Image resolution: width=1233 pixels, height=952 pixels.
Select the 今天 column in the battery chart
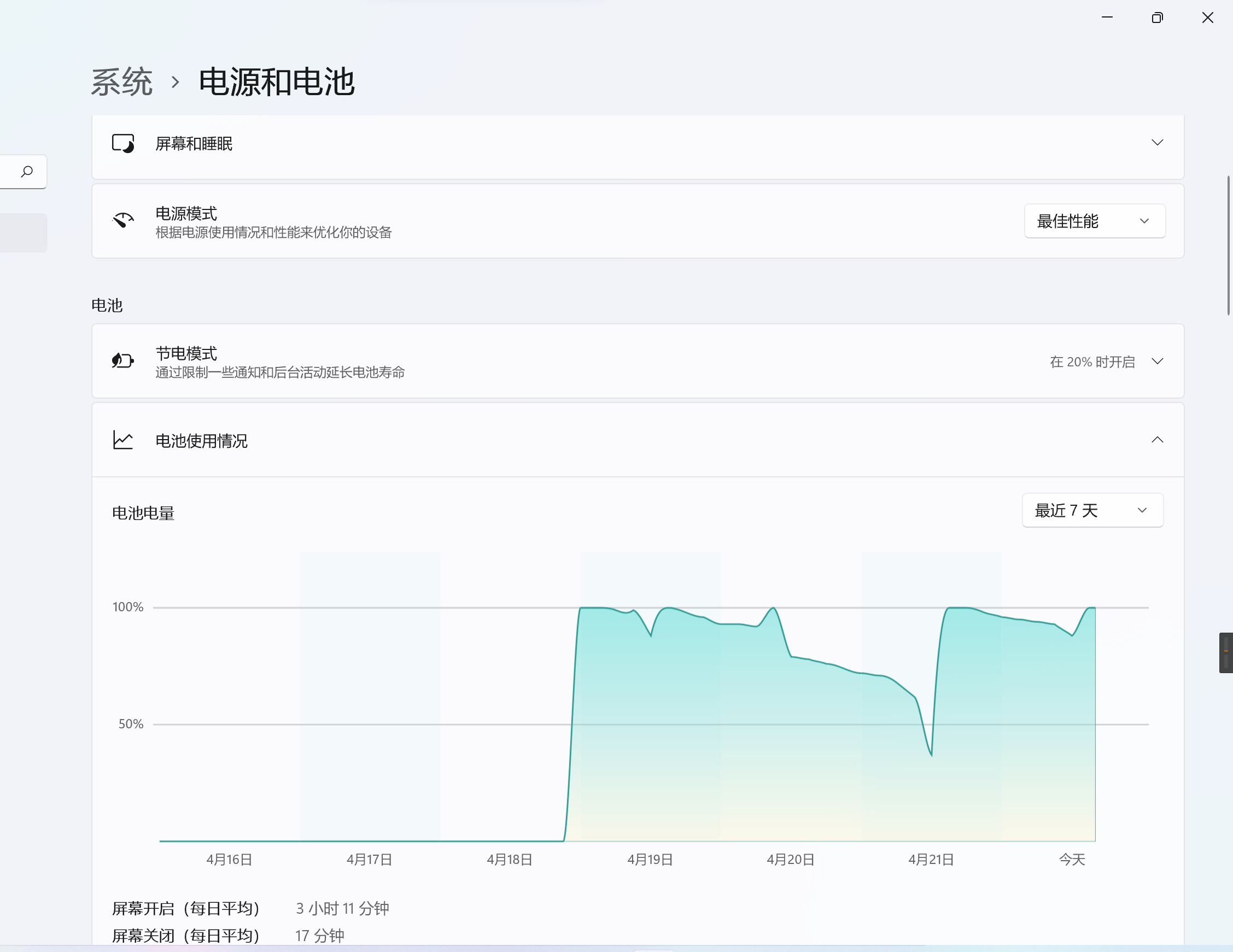(x=1072, y=706)
